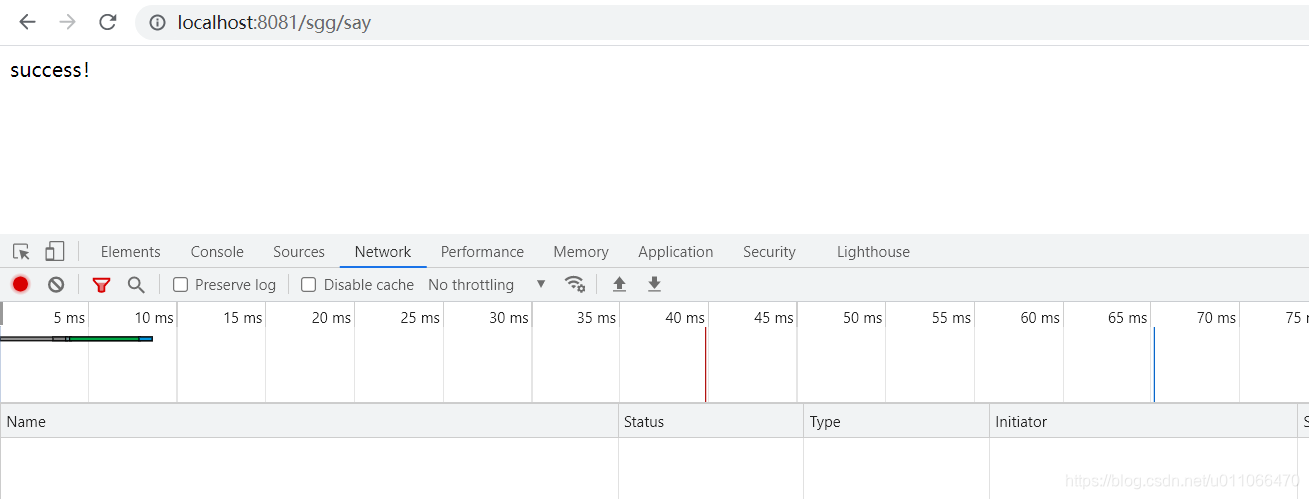Sort requests by Status column header
This screenshot has width=1309, height=499.
pos(644,422)
